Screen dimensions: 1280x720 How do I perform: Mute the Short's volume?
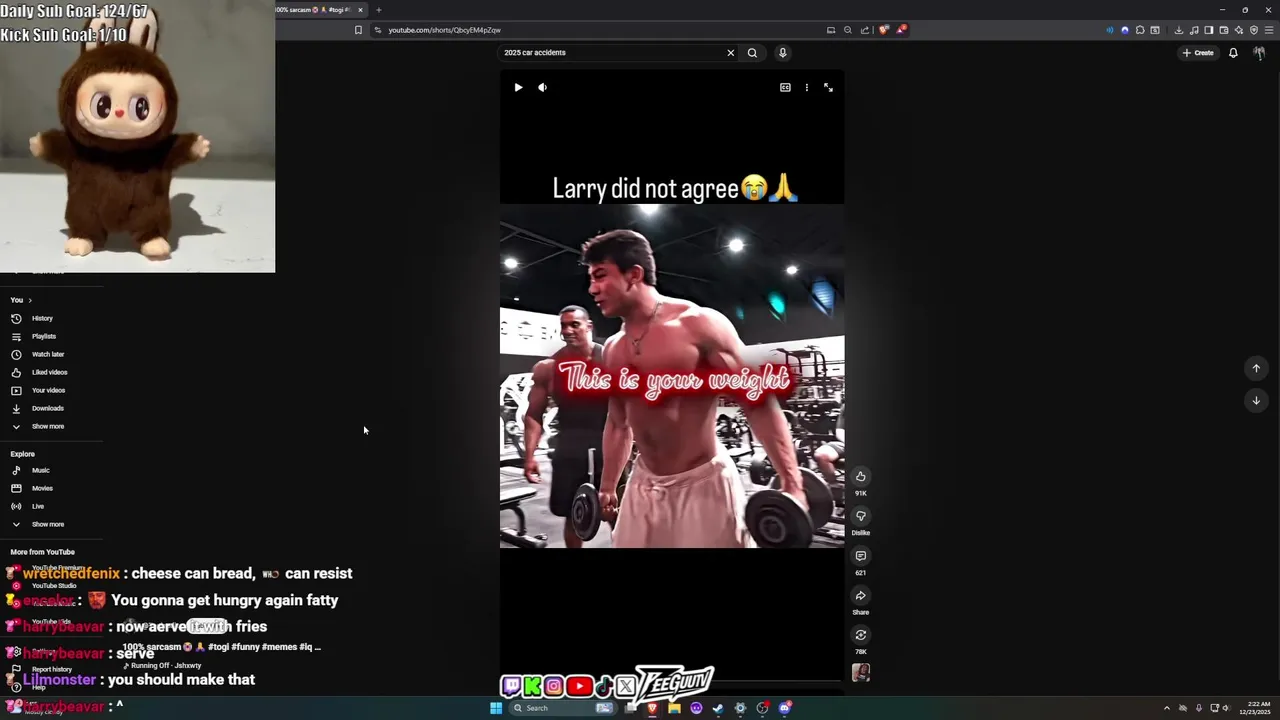542,87
